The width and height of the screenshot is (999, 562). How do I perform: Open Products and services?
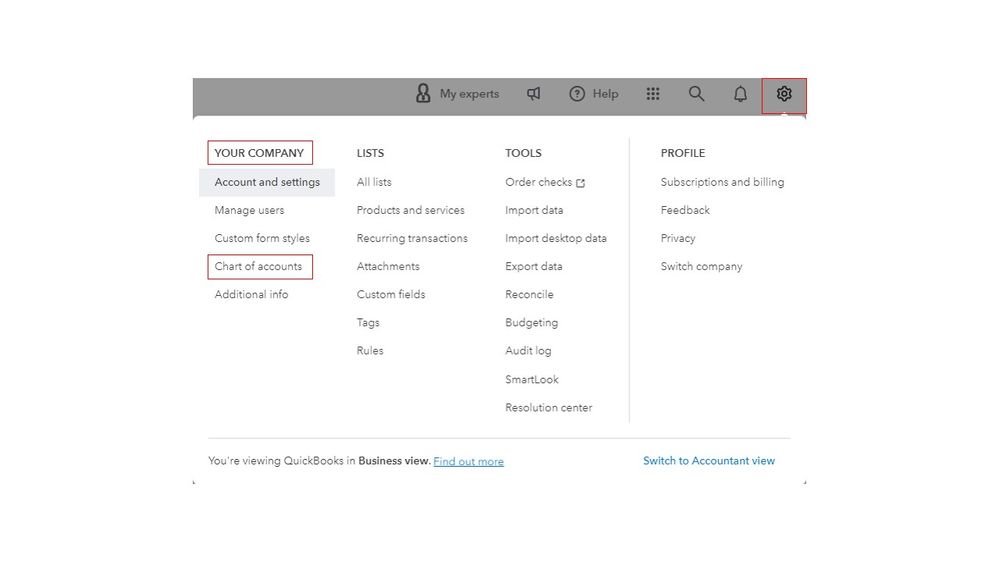[410, 210]
